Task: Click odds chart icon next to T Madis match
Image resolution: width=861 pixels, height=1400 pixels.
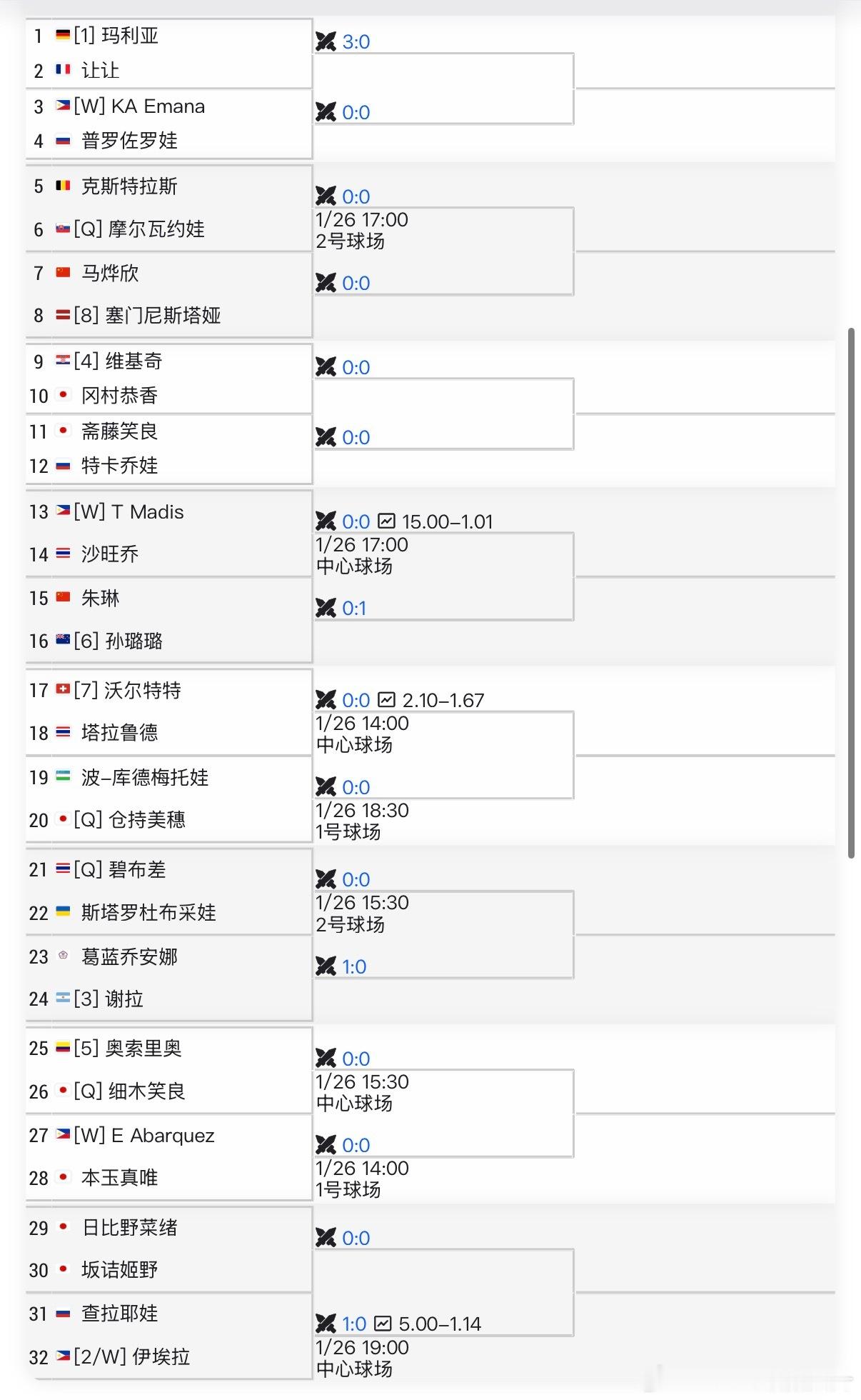Action: 388,521
